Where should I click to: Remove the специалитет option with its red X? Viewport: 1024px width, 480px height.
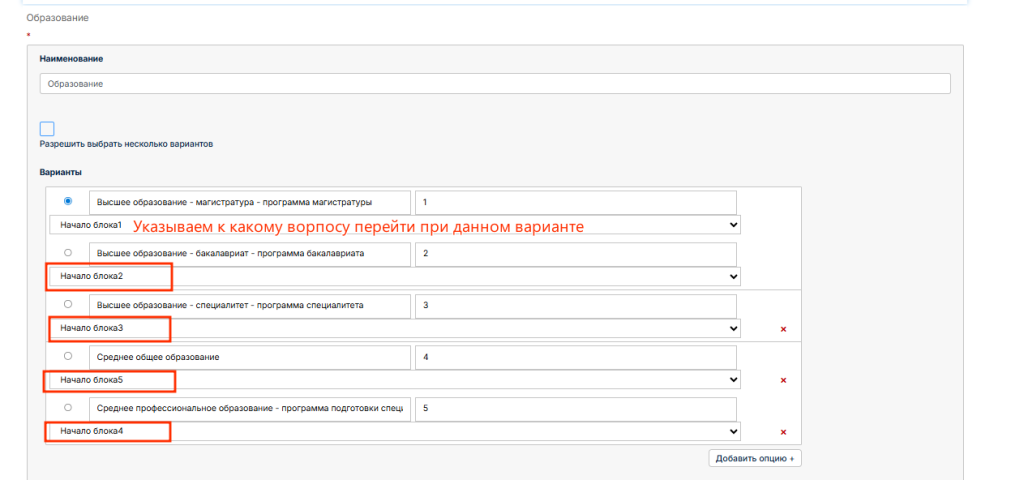pos(783,328)
